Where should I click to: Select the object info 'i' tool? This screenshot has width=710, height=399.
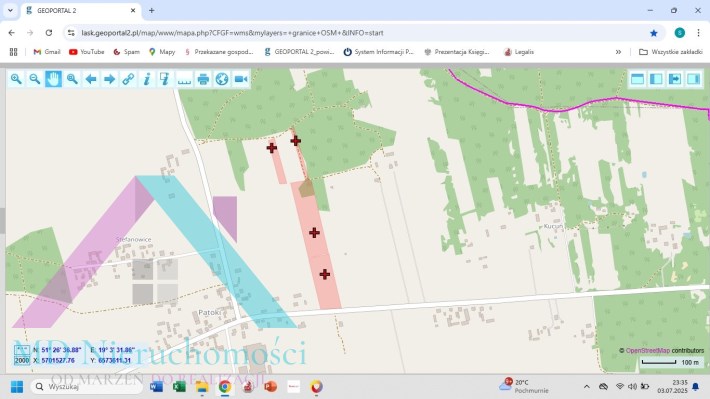pyautogui.click(x=147, y=79)
